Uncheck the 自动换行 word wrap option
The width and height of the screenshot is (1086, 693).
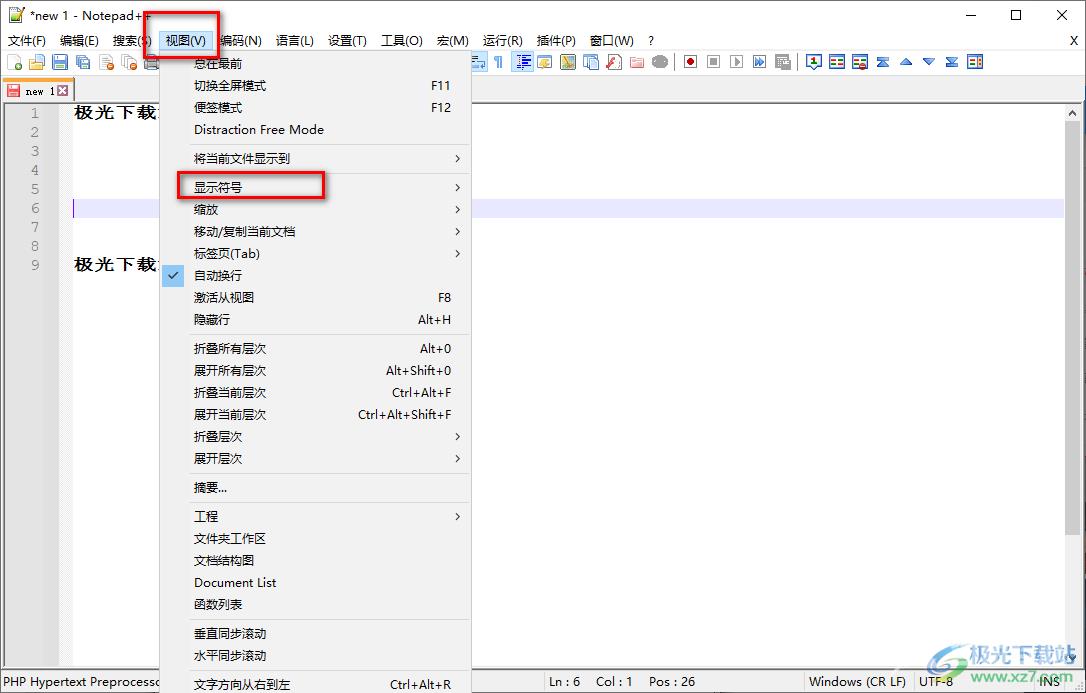click(315, 276)
